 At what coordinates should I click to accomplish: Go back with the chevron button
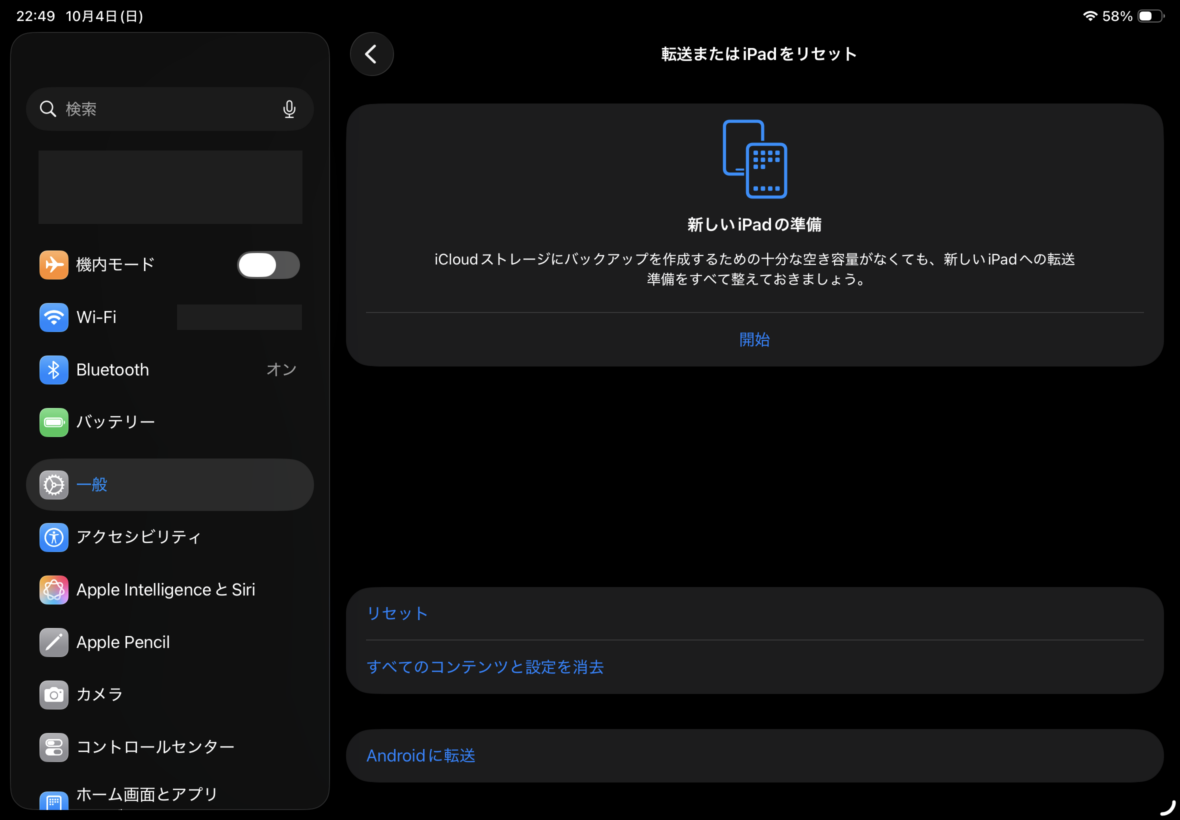coord(372,54)
